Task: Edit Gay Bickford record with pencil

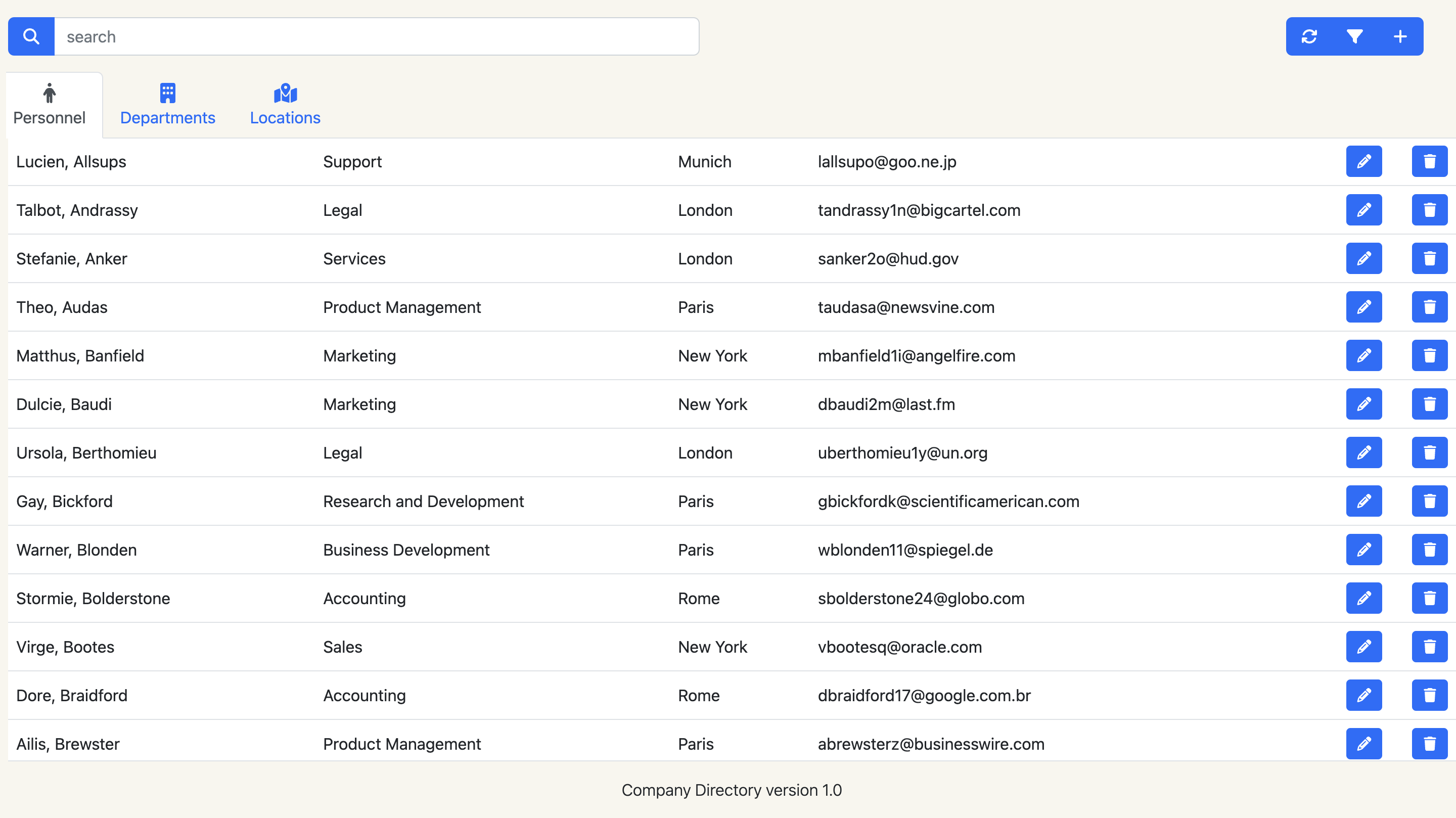Action: [x=1363, y=502]
